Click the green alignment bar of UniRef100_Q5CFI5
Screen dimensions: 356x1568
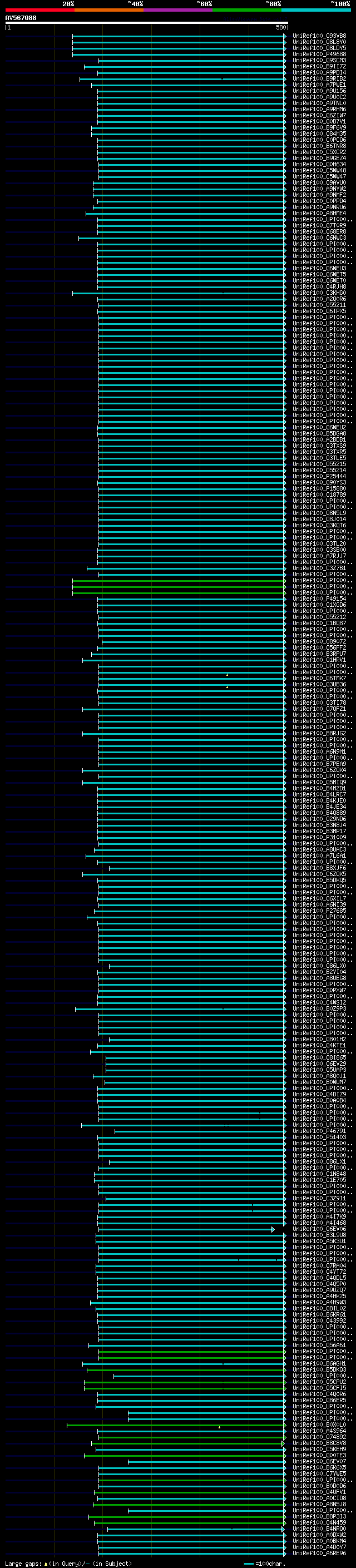[185, 1388]
